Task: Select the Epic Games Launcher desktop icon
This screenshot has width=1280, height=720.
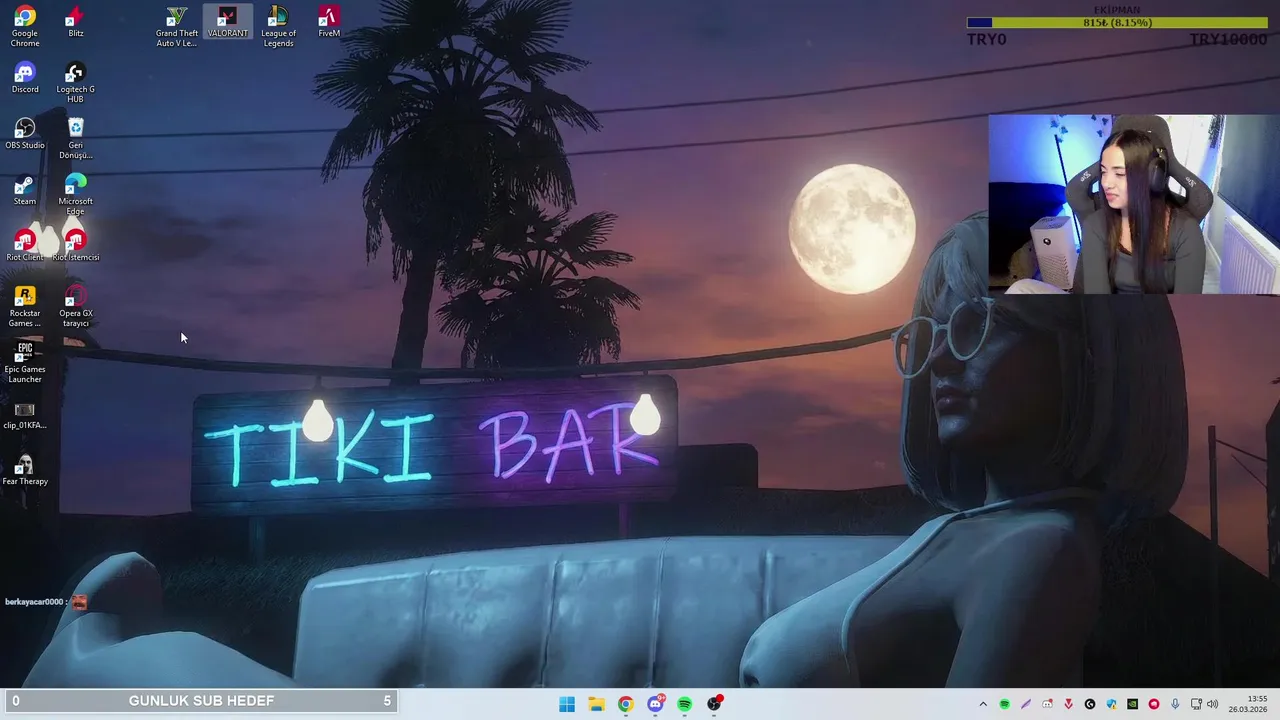Action: (x=25, y=363)
